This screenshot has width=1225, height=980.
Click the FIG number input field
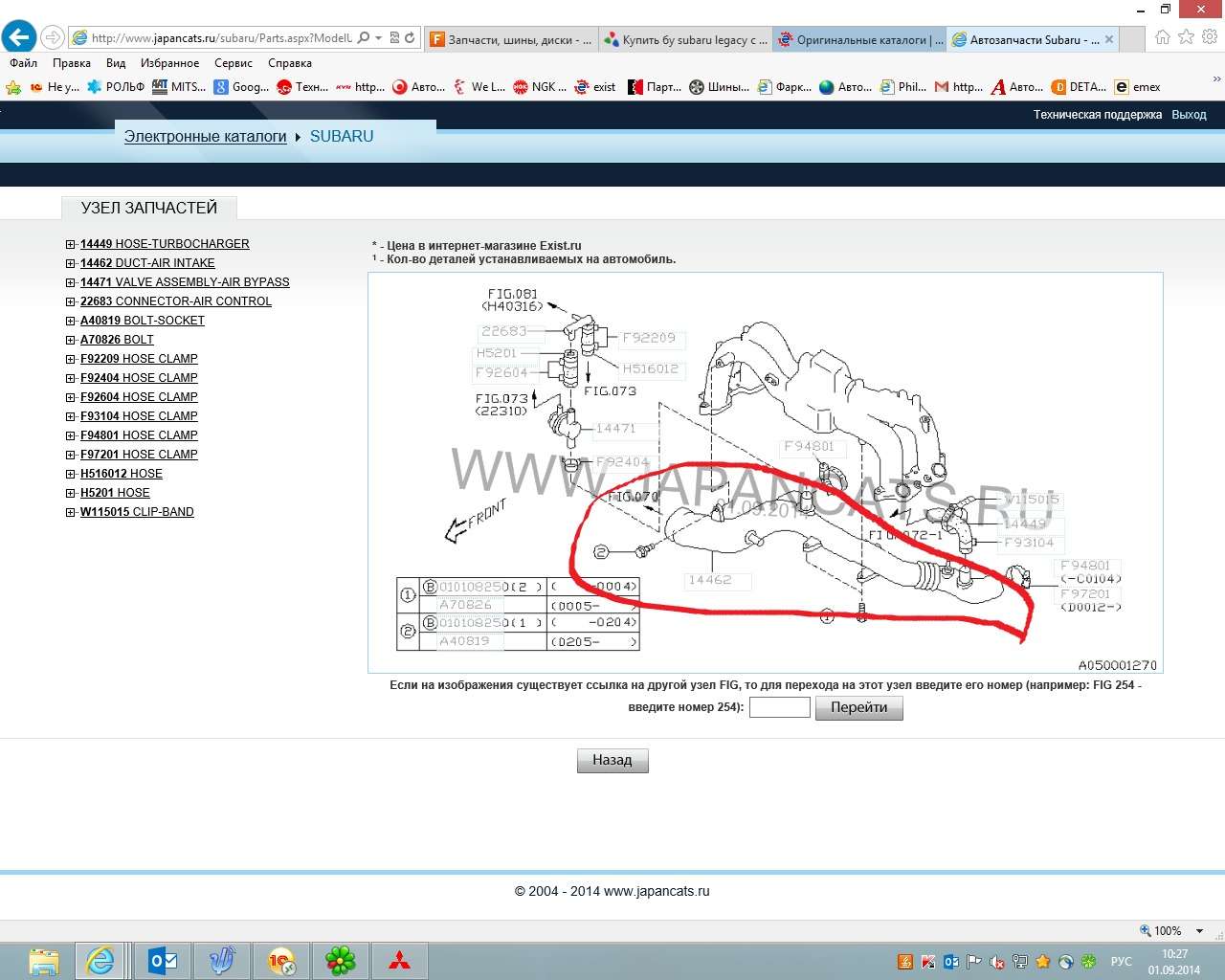(780, 707)
